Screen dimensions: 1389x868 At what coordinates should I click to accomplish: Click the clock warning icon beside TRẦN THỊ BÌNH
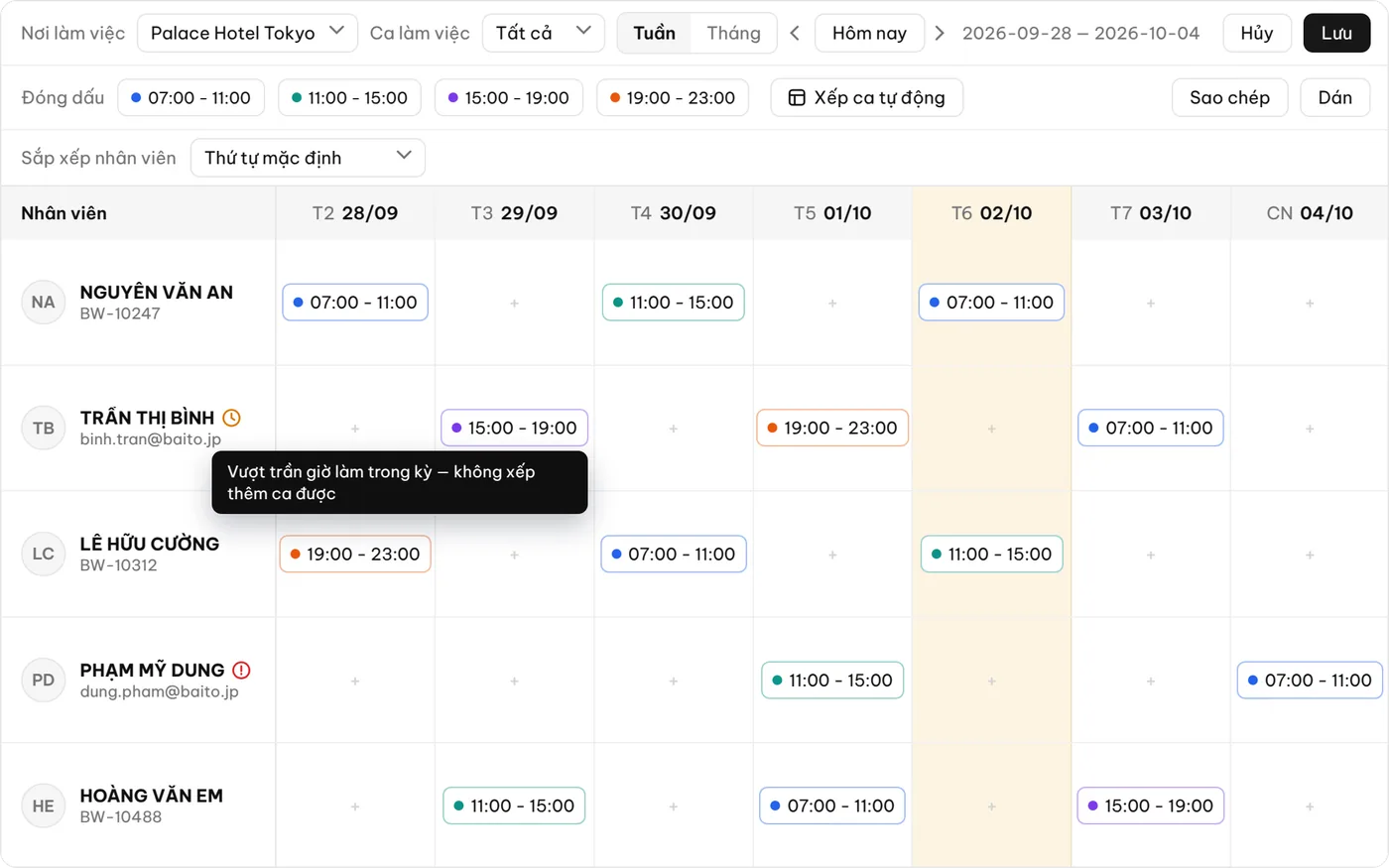[x=231, y=418]
